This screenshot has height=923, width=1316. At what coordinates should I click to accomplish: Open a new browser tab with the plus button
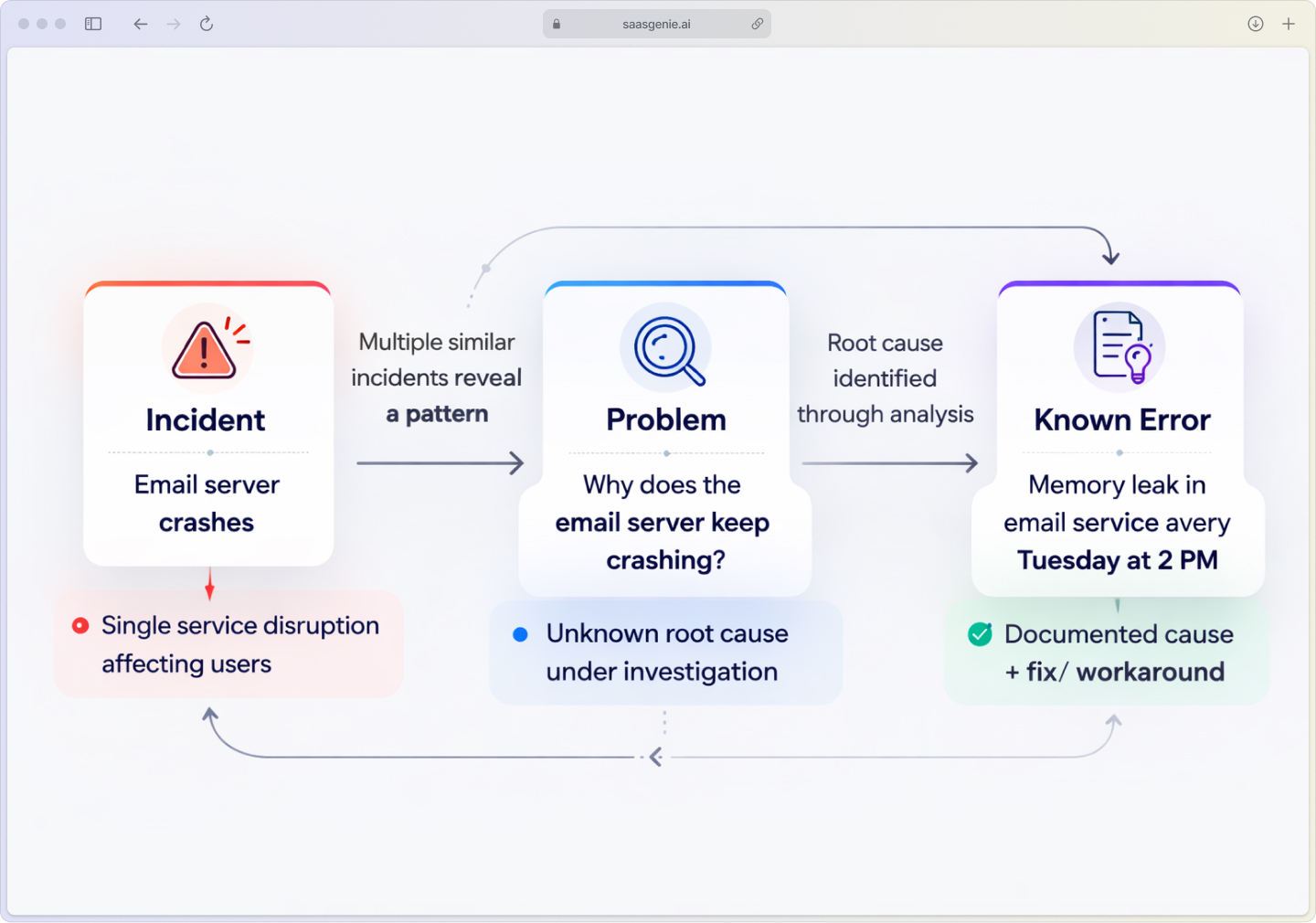tap(1289, 24)
